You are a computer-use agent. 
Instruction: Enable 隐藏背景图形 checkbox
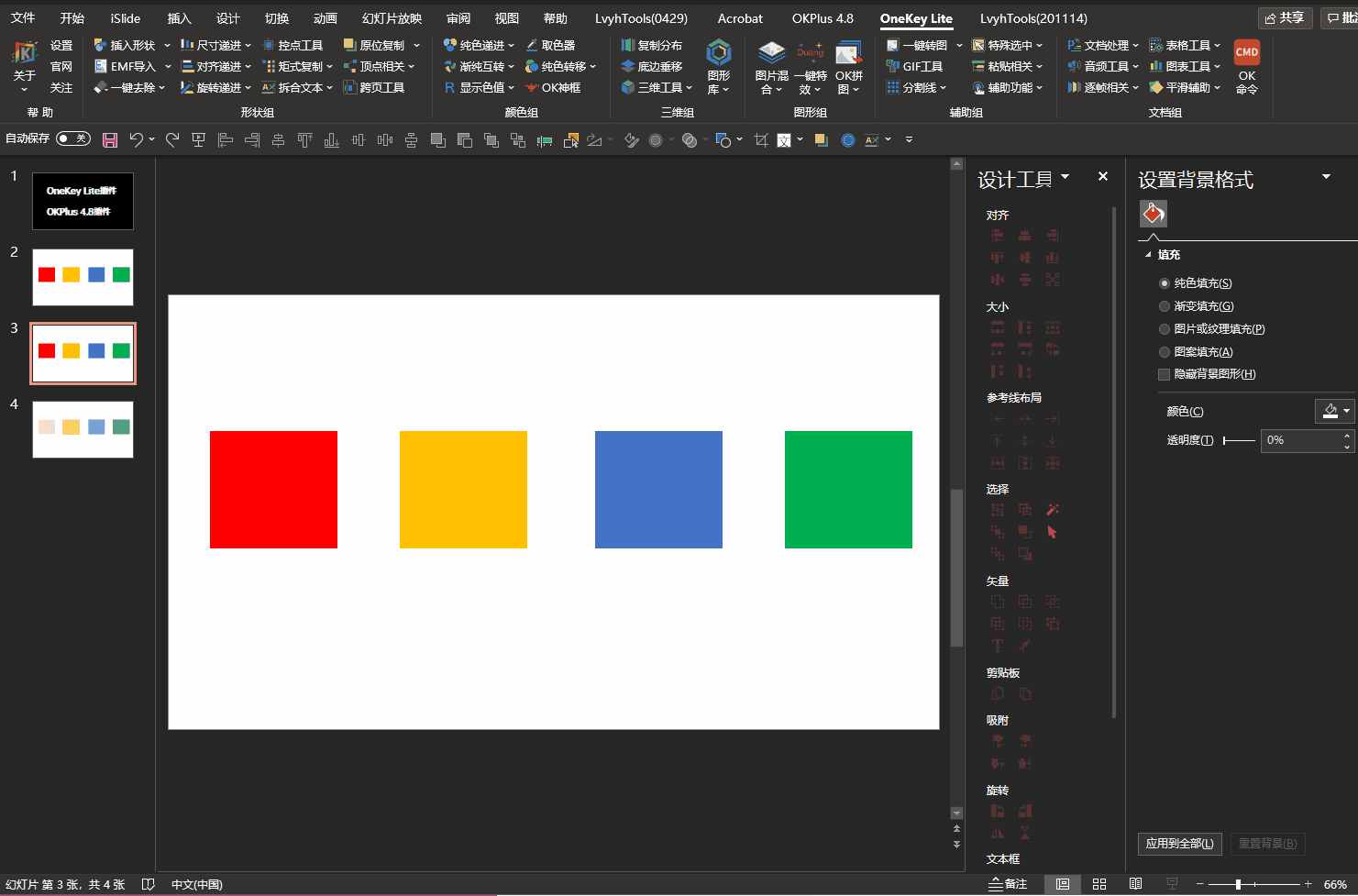coord(1165,374)
